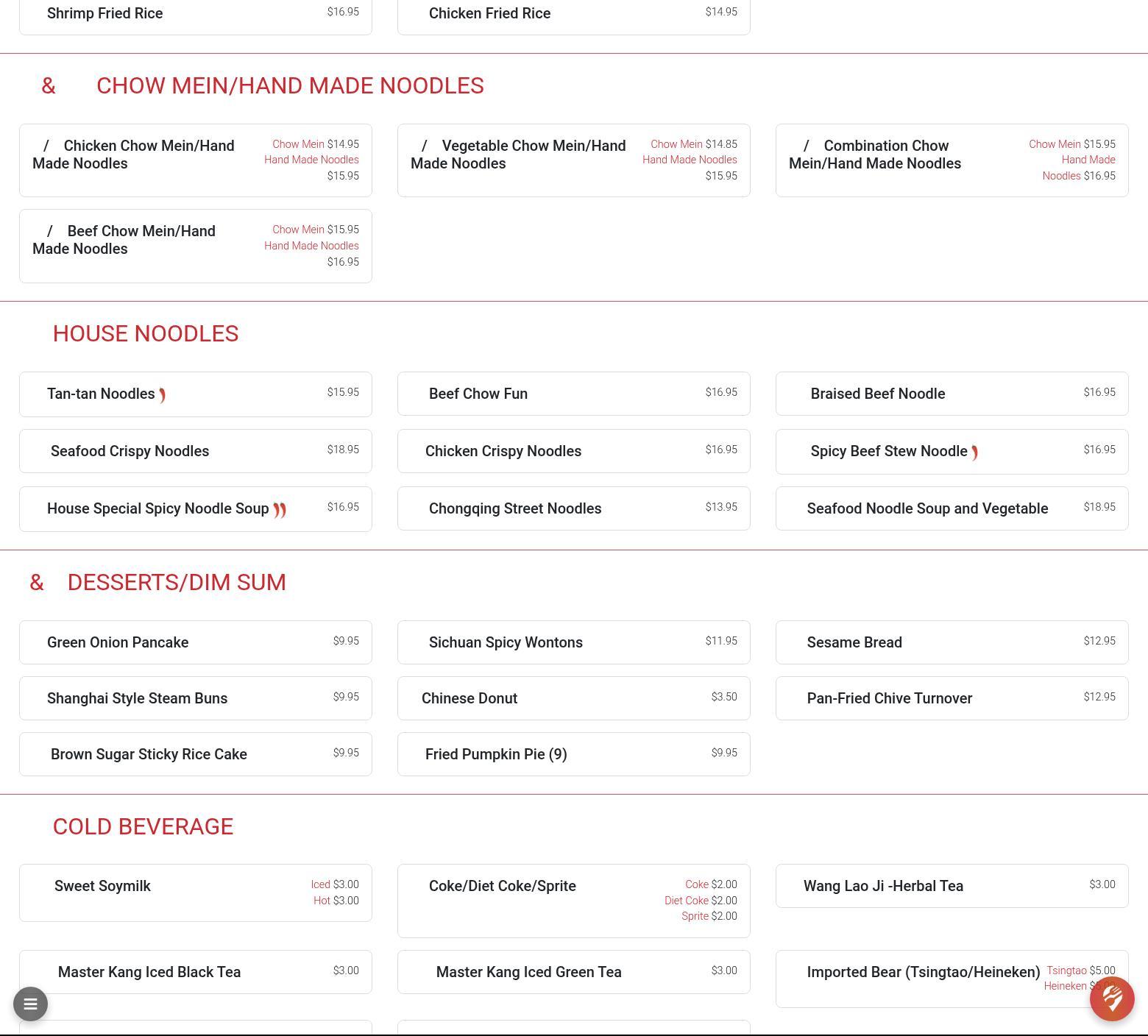The height and width of the screenshot is (1036, 1148).
Task: Select Chongqing Street Noodles
Action: click(574, 508)
